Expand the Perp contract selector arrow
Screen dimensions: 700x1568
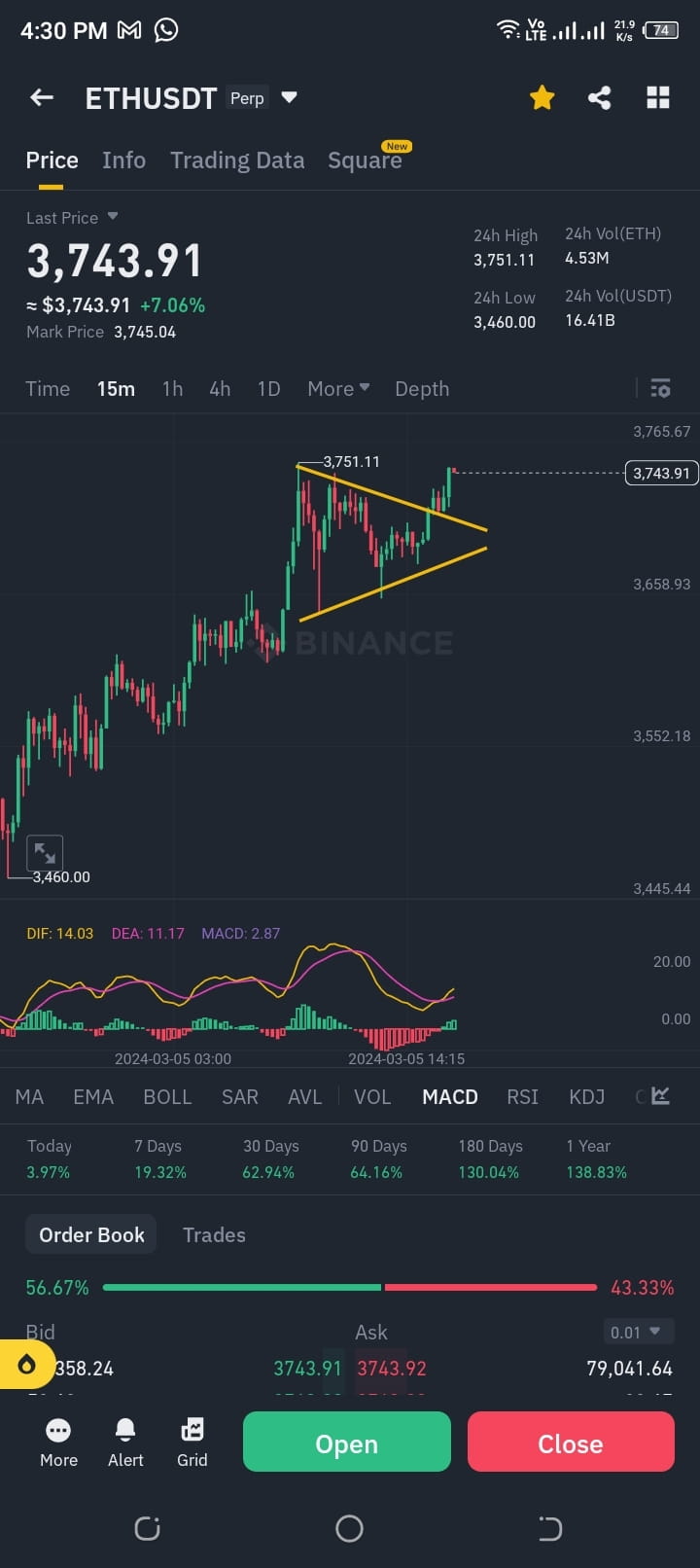289,97
